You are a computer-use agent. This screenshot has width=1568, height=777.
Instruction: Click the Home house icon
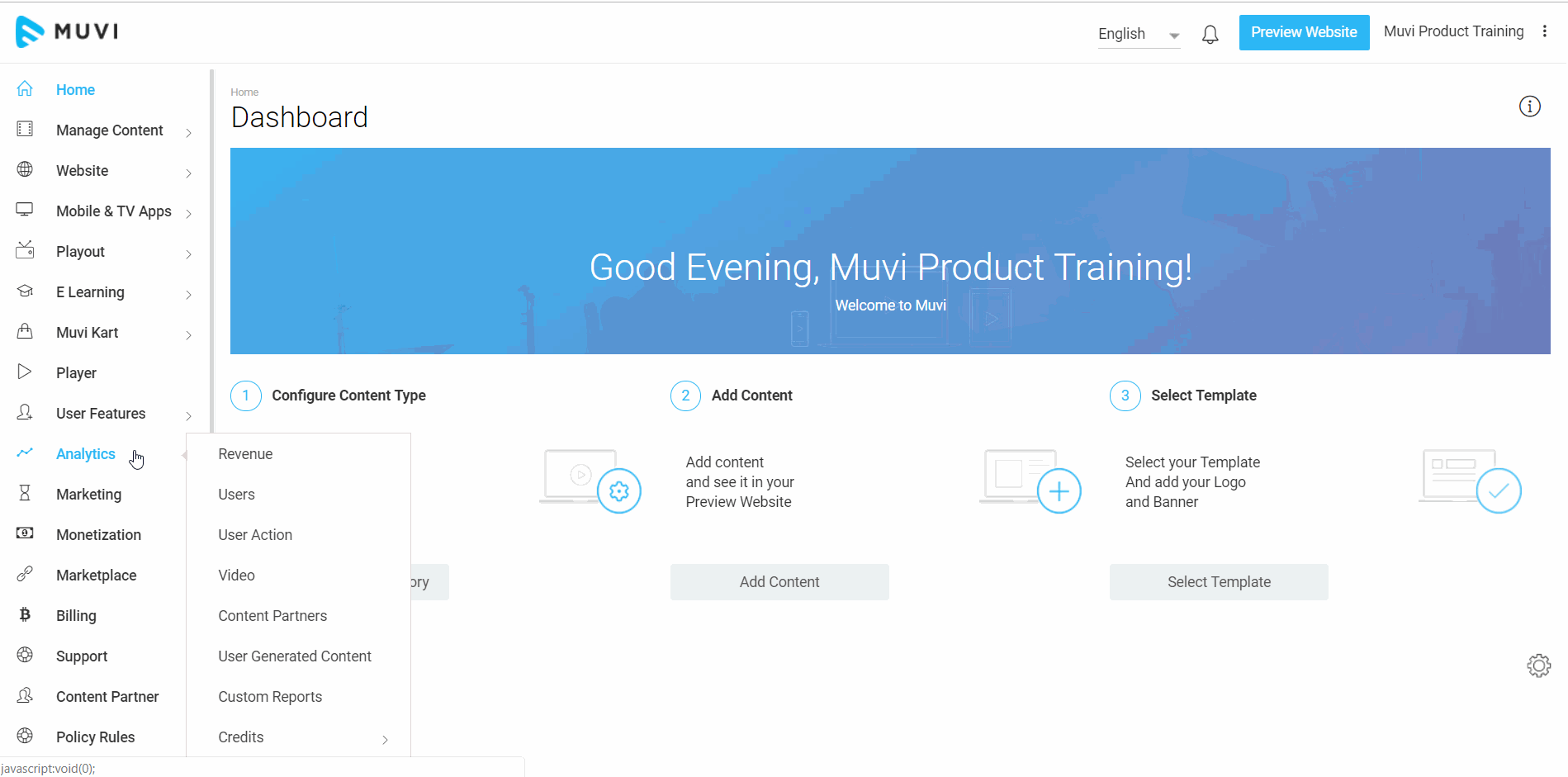(25, 88)
